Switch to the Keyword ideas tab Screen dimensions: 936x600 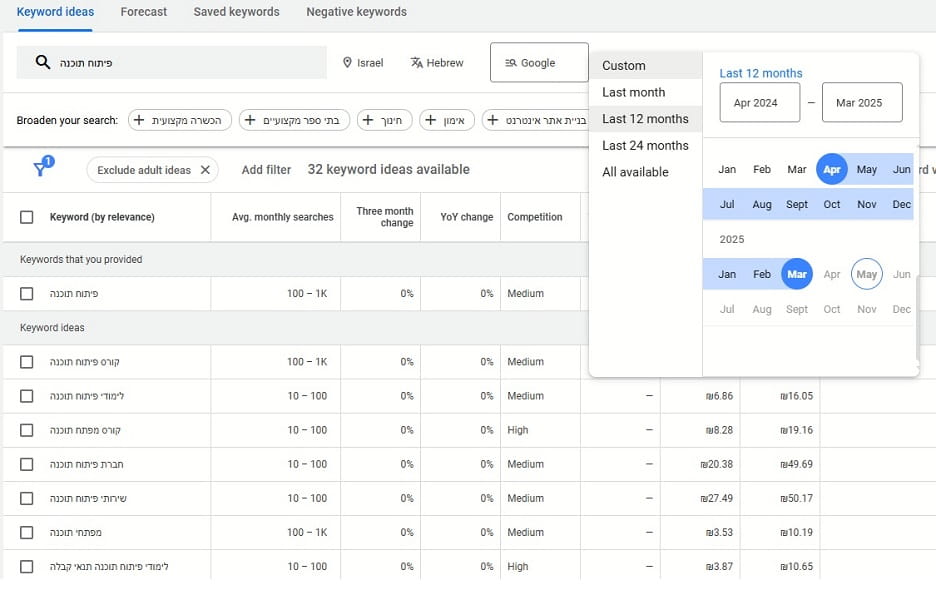[x=55, y=12]
